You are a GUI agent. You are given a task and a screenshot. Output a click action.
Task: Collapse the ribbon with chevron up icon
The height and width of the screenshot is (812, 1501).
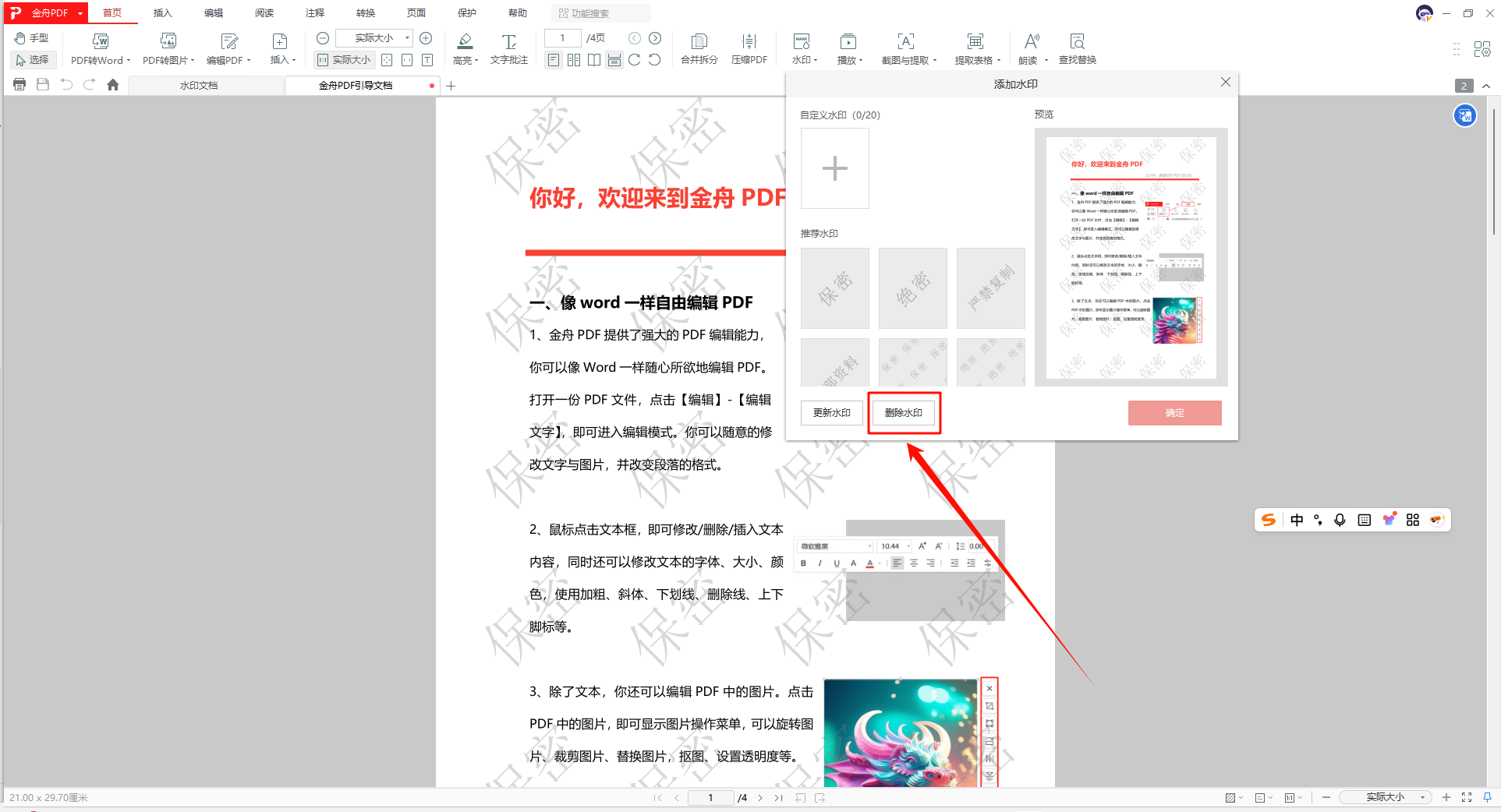pos(1486,86)
